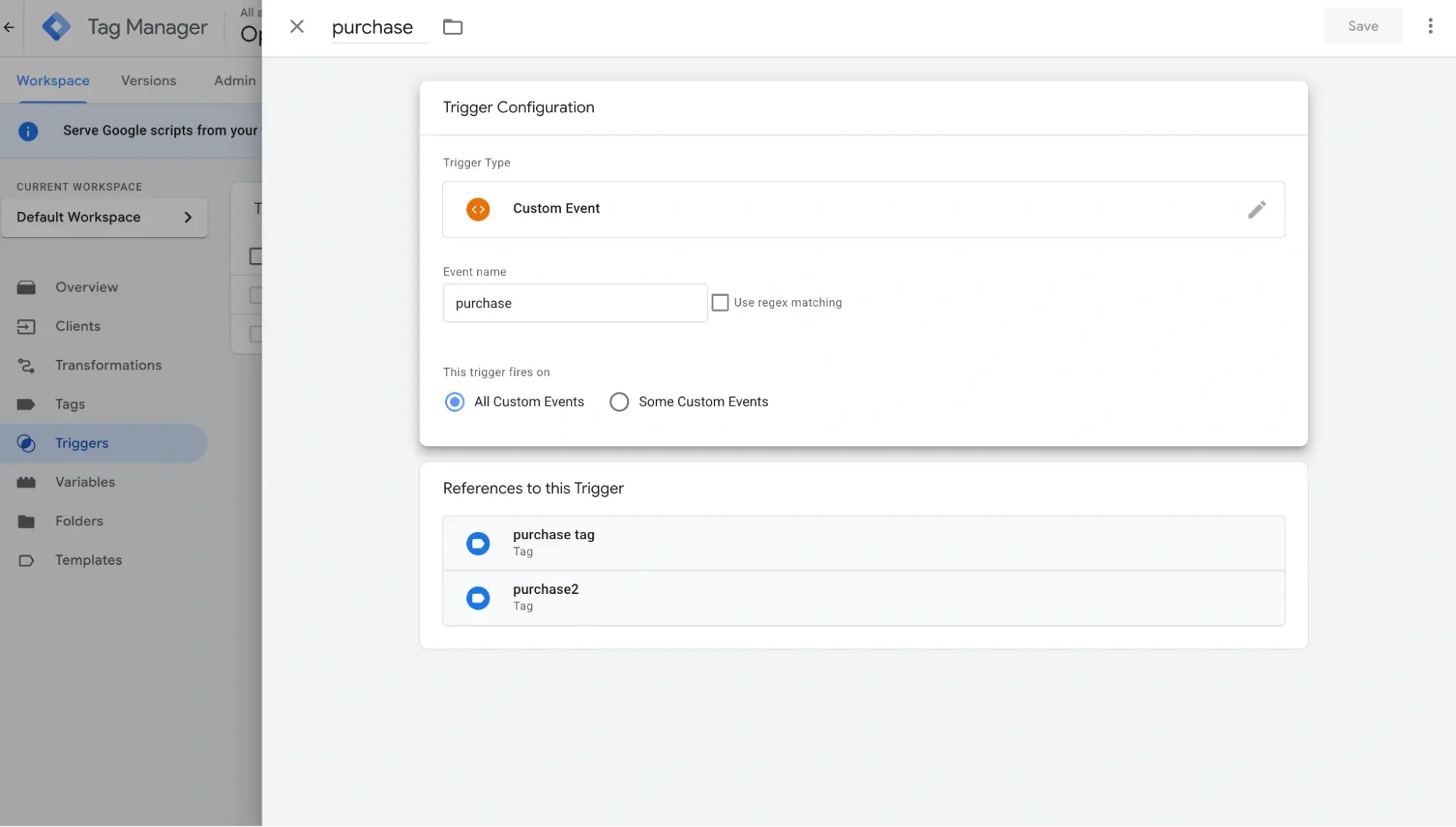Click the Triggers sidebar icon

[x=26, y=443]
